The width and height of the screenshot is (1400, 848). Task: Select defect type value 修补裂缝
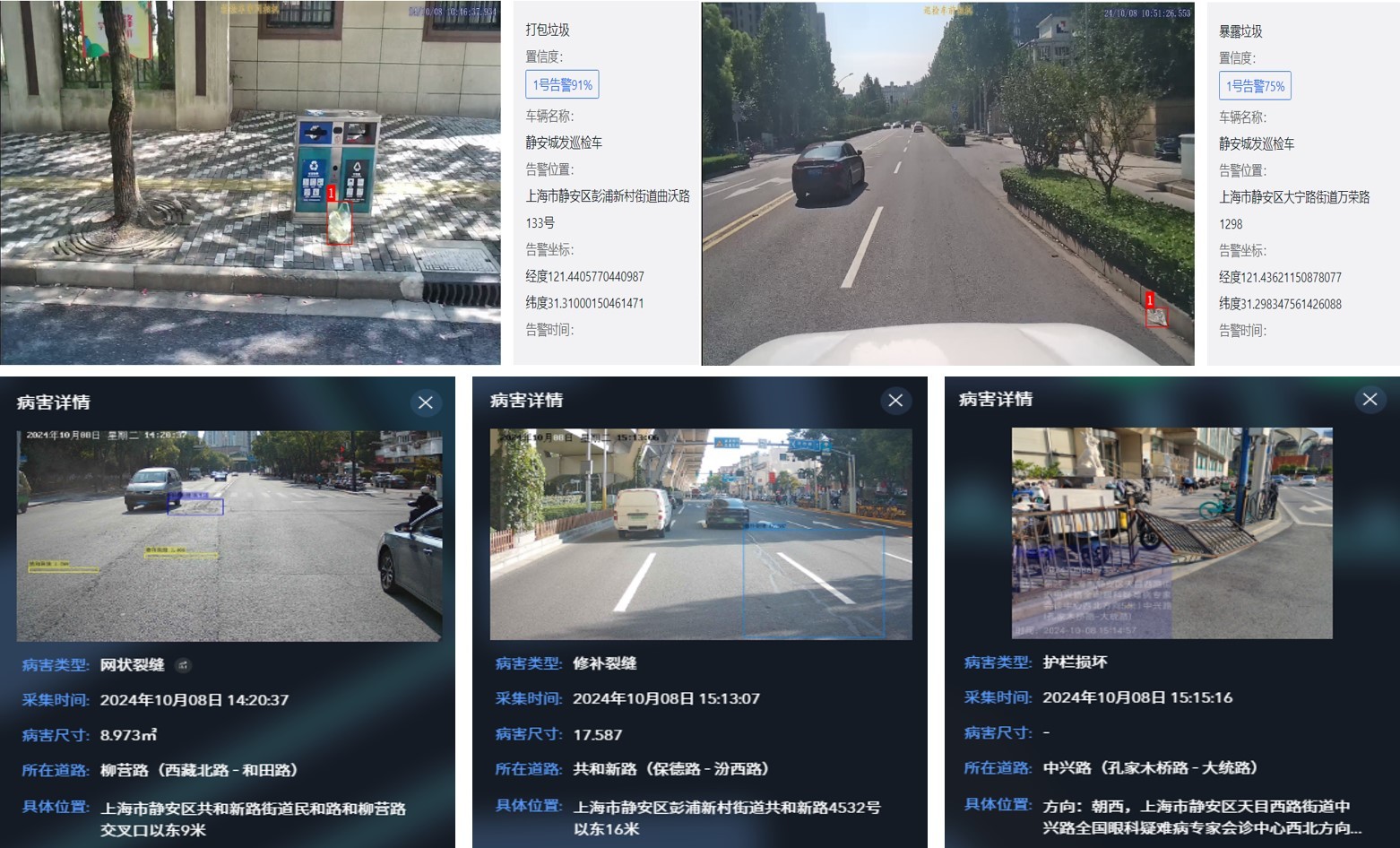[x=605, y=663]
